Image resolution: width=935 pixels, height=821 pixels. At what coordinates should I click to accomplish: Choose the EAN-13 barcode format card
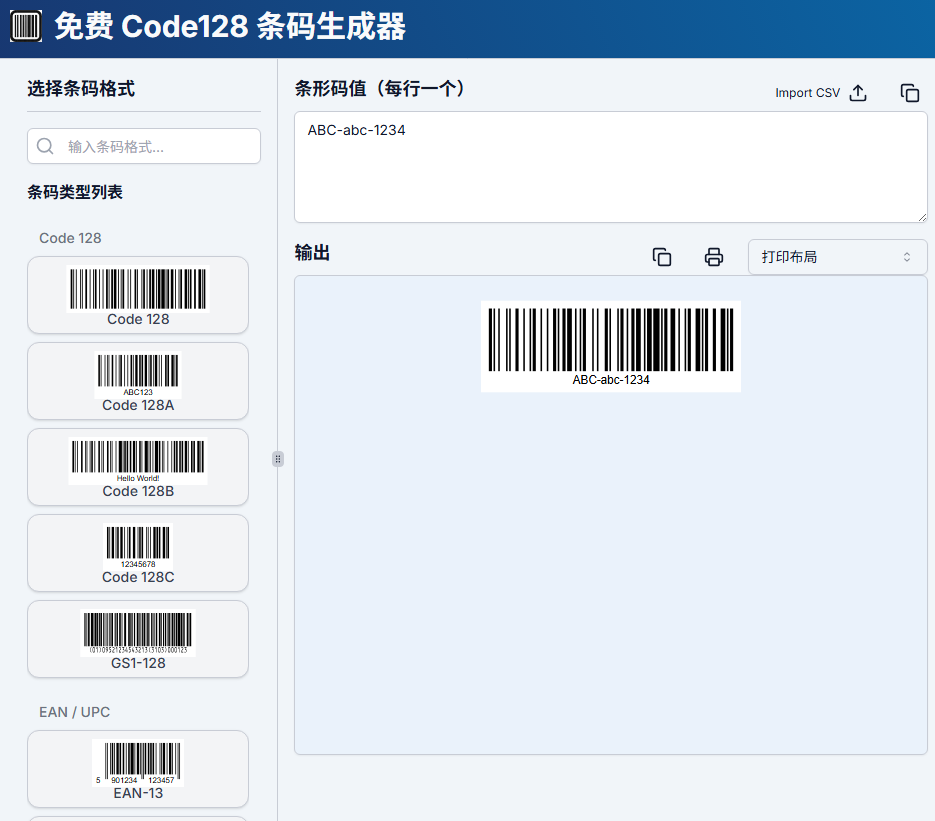pos(138,769)
